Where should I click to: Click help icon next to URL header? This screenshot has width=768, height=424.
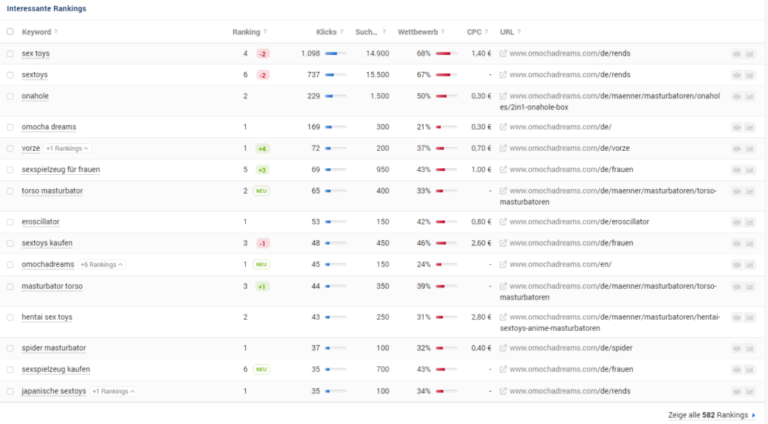coord(519,32)
